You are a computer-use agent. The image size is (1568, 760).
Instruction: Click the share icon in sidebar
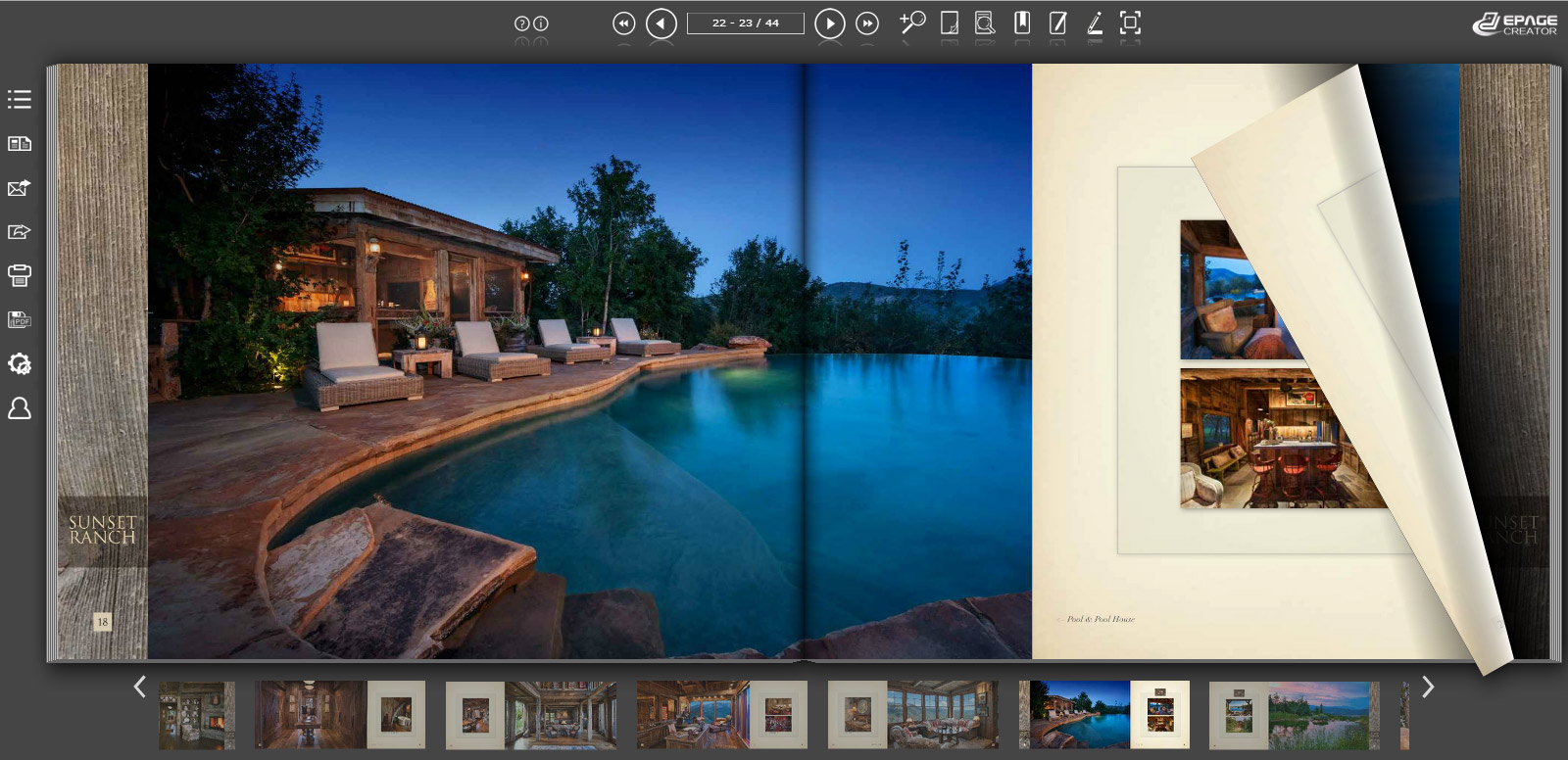[x=20, y=232]
